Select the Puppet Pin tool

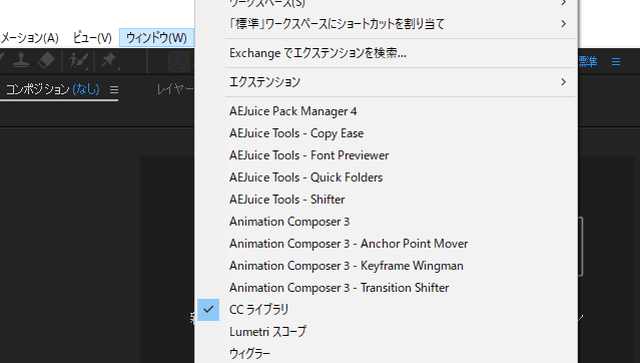109,60
